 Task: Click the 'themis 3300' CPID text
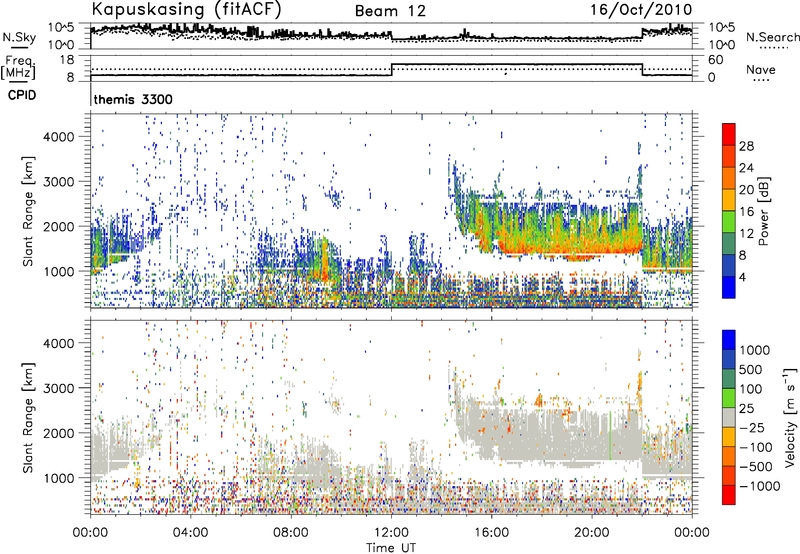pos(133,99)
